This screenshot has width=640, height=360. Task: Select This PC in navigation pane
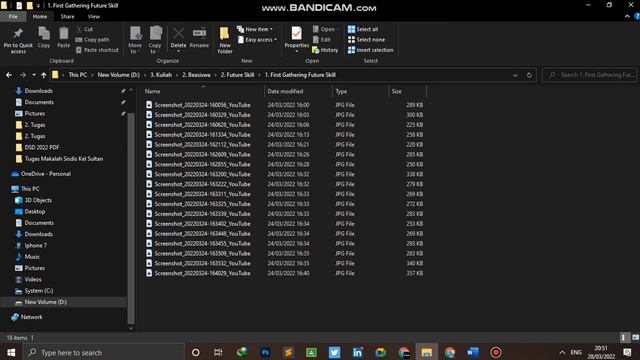coord(30,189)
